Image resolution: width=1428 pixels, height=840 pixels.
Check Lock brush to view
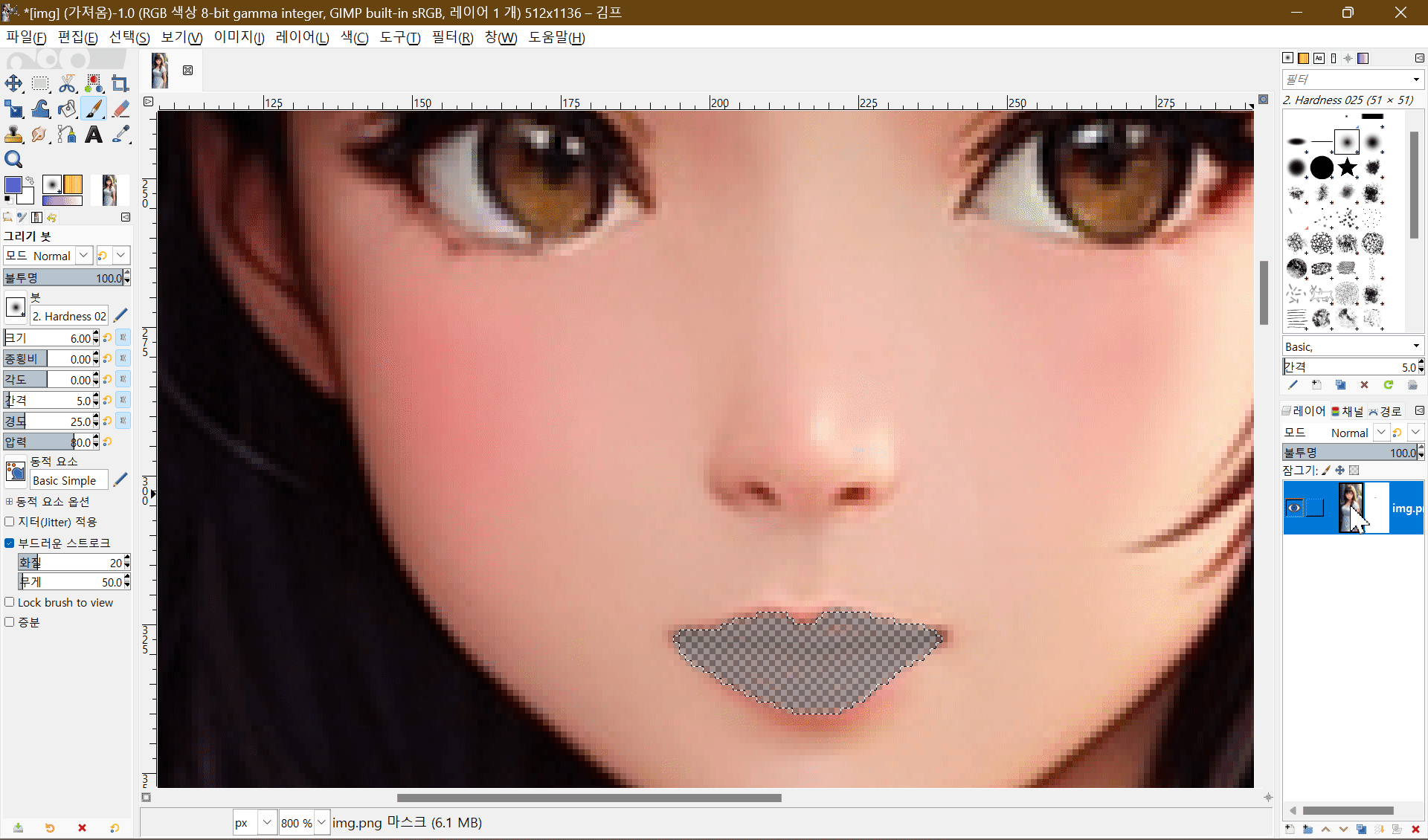coord(10,602)
